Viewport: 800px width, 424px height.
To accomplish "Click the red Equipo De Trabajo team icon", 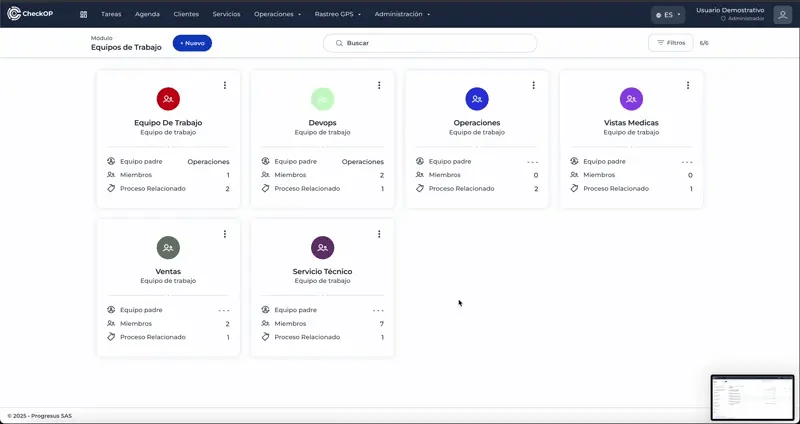I will (x=168, y=98).
